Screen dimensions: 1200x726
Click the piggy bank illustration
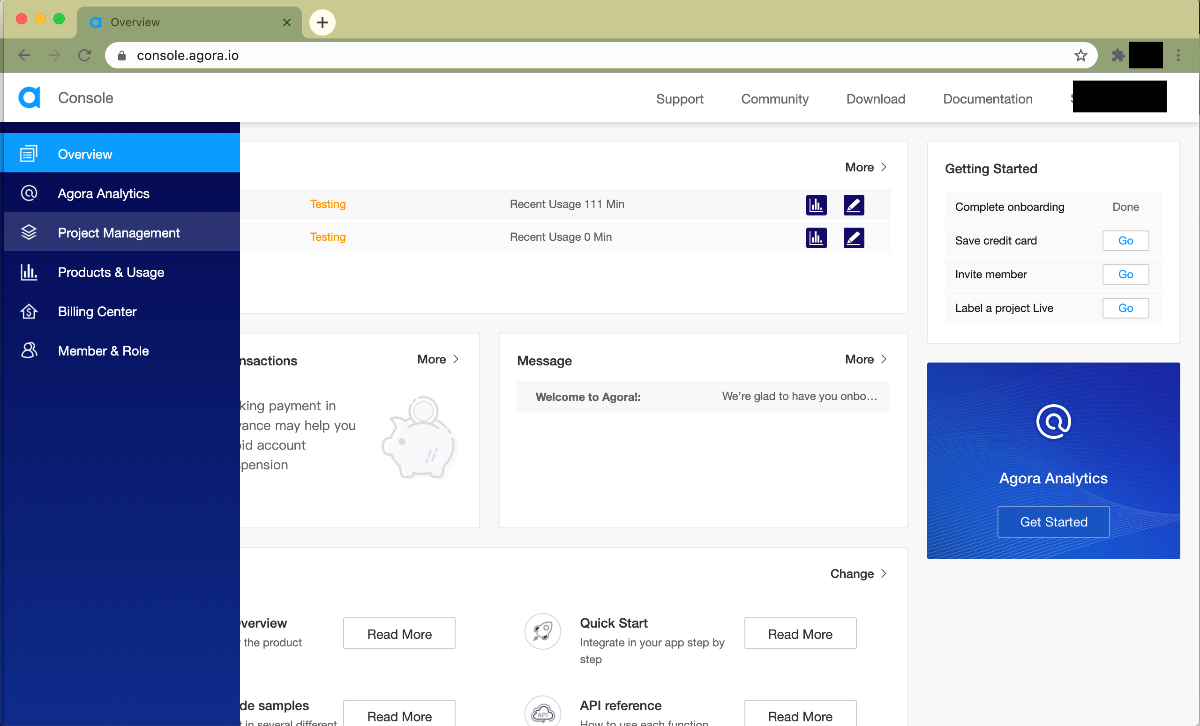(420, 437)
